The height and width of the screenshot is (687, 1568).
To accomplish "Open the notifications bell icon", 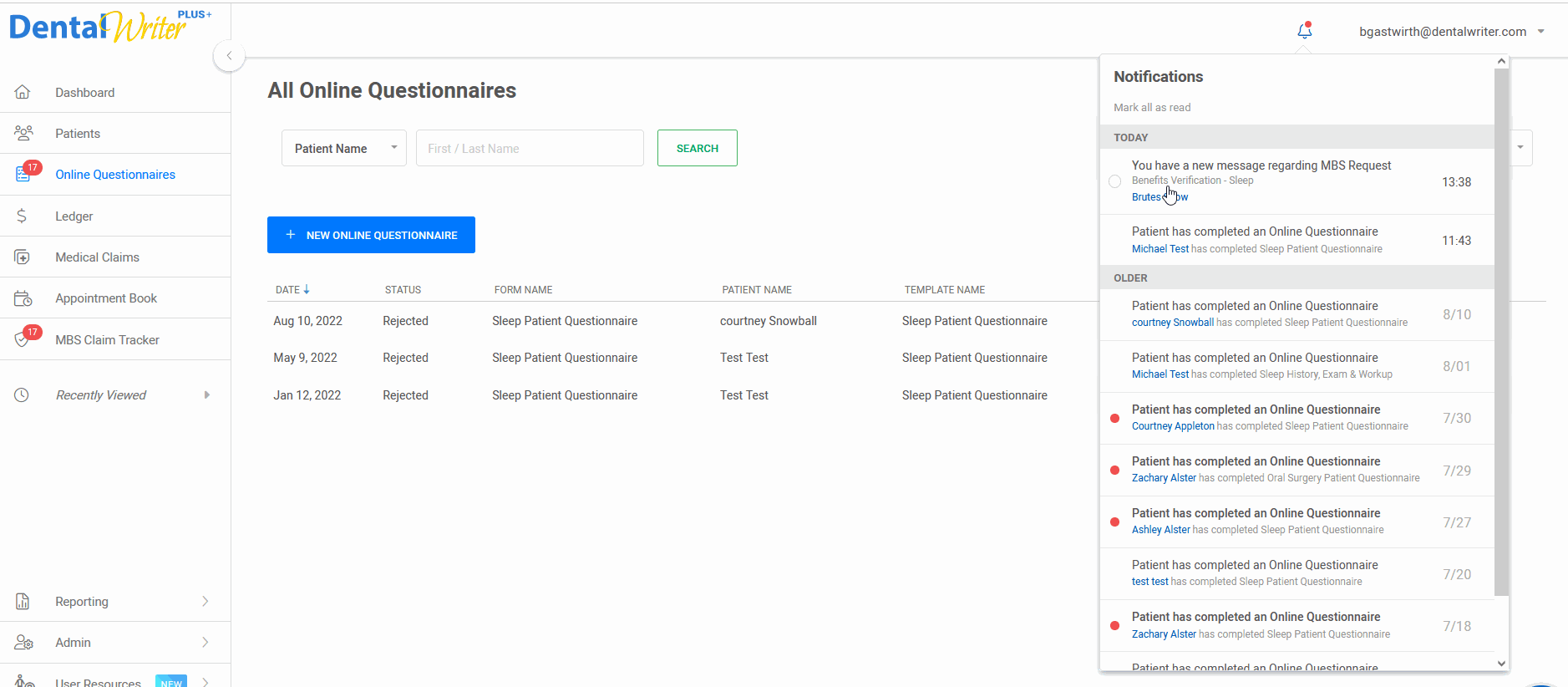I will click(x=1304, y=31).
